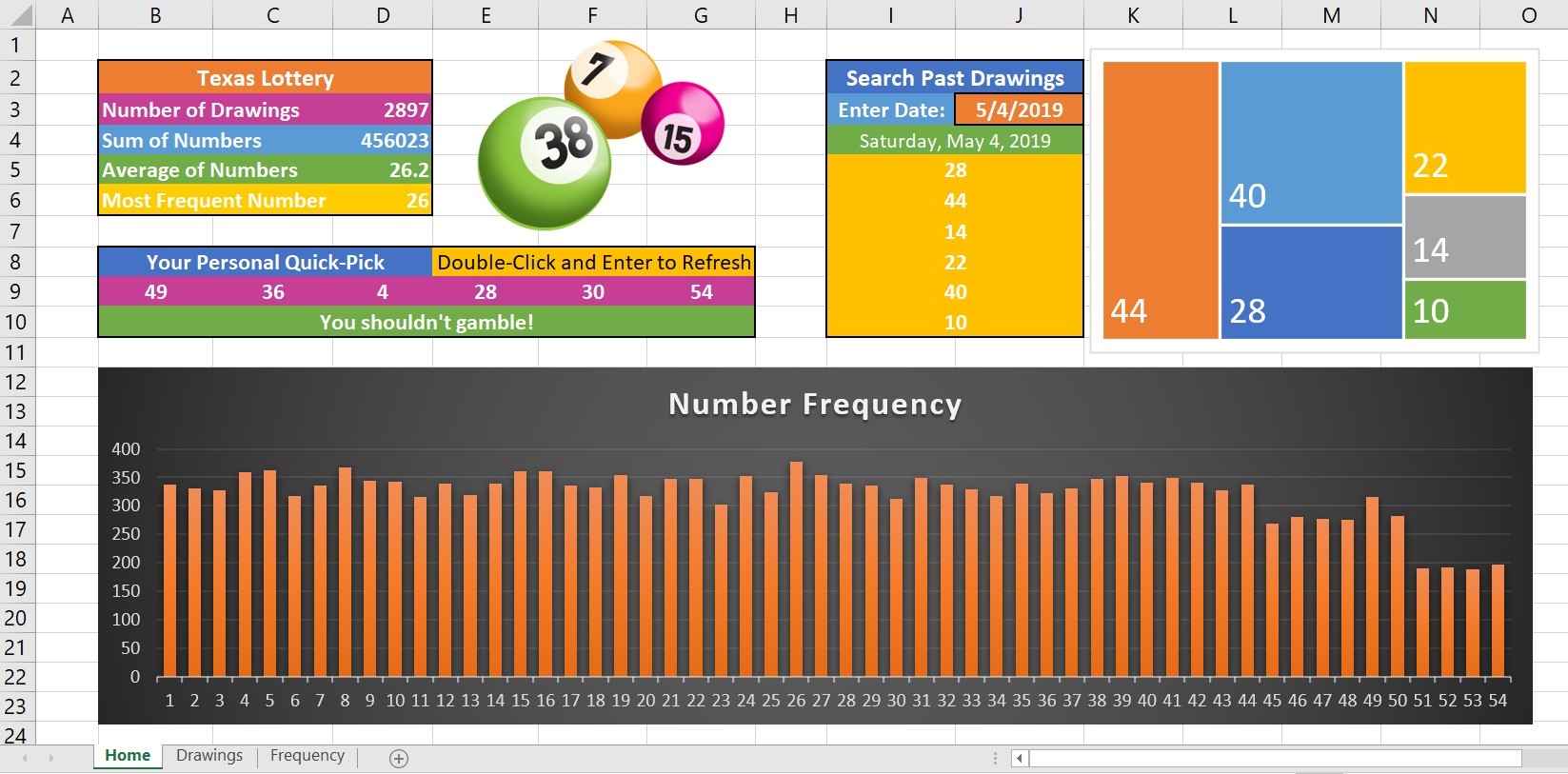This screenshot has height=774, width=1568.
Task: Open the Frequency sheet tab
Action: click(308, 755)
